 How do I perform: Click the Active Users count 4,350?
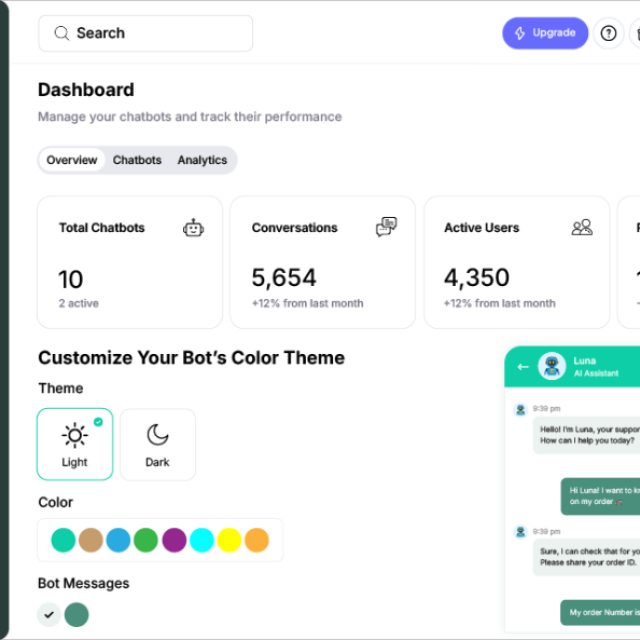coord(477,278)
